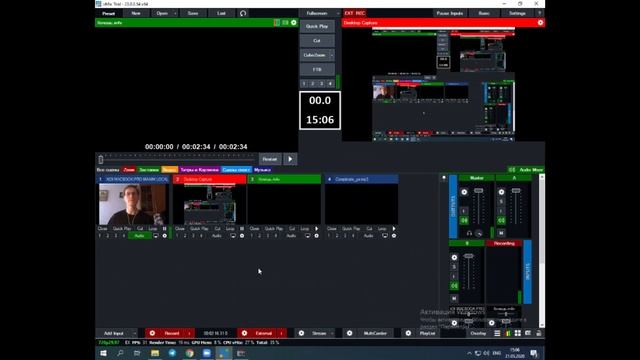
Task: Open the MultiCorder settings gear
Action: (349, 333)
